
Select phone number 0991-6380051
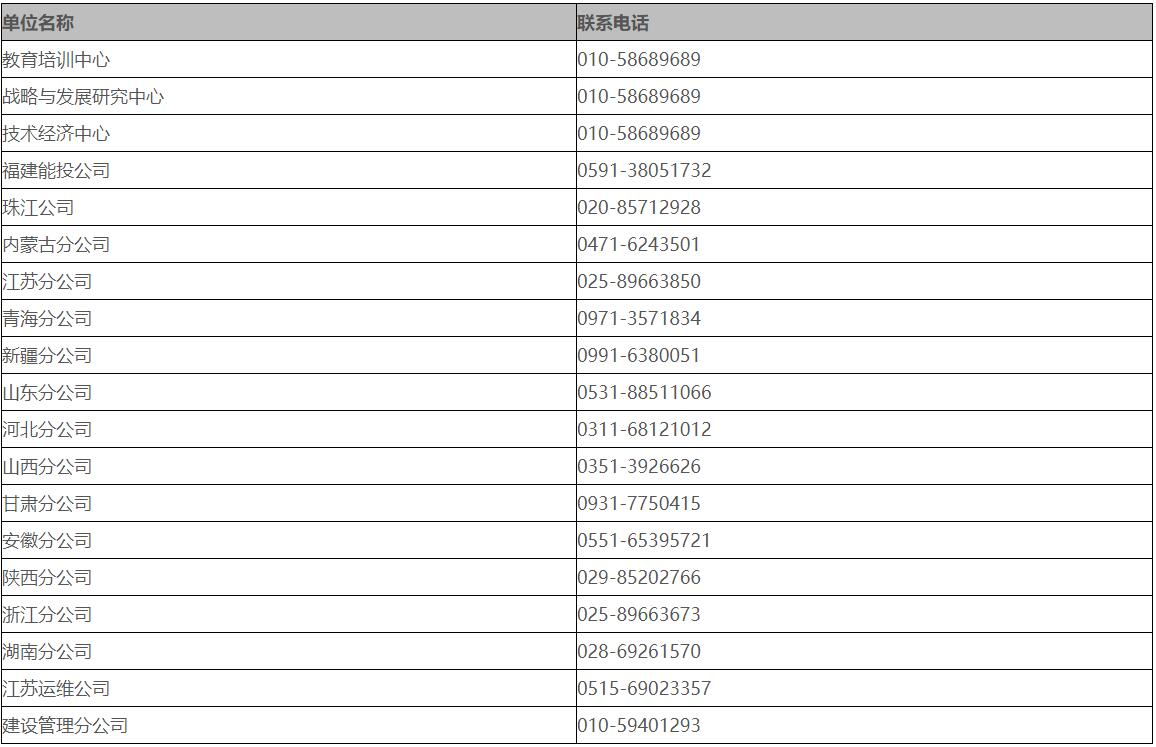click(639, 356)
